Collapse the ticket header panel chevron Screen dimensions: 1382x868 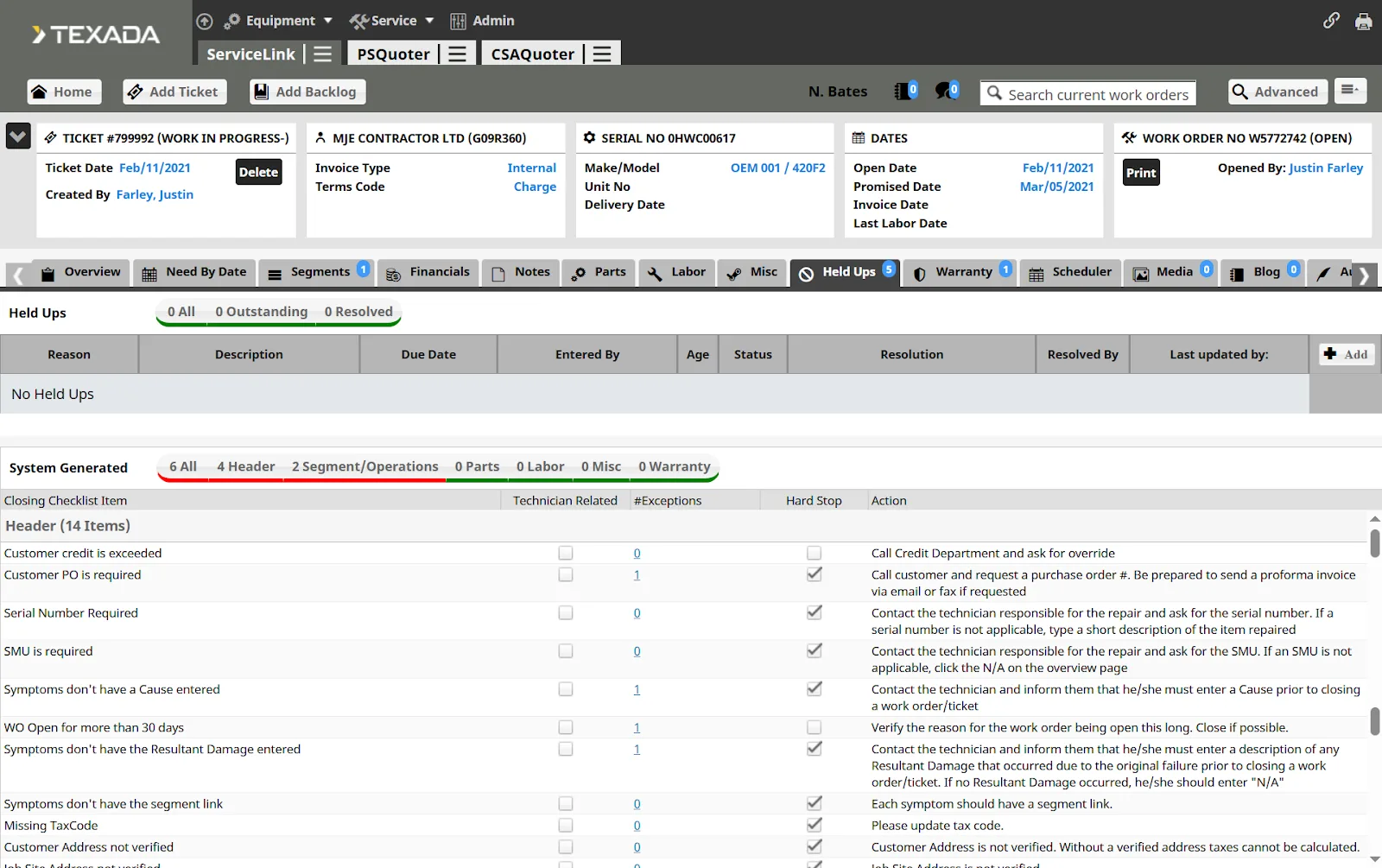pyautogui.click(x=18, y=136)
